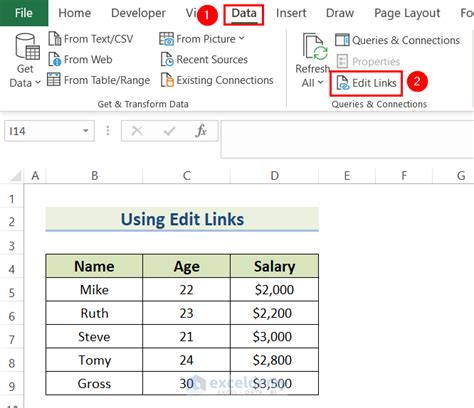Image resolution: width=474 pixels, height=408 pixels.
Task: Click the Get Data database icon
Action: tap(27, 47)
